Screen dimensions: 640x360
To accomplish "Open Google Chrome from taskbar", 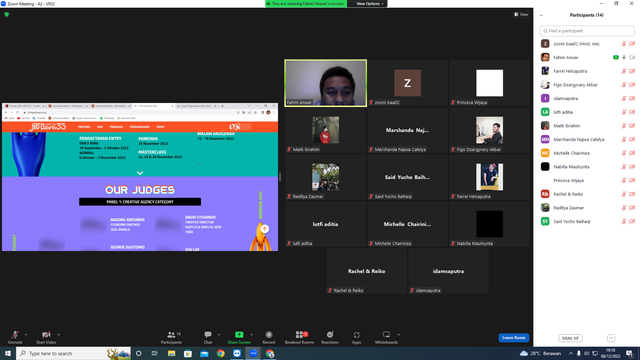I will 220,353.
